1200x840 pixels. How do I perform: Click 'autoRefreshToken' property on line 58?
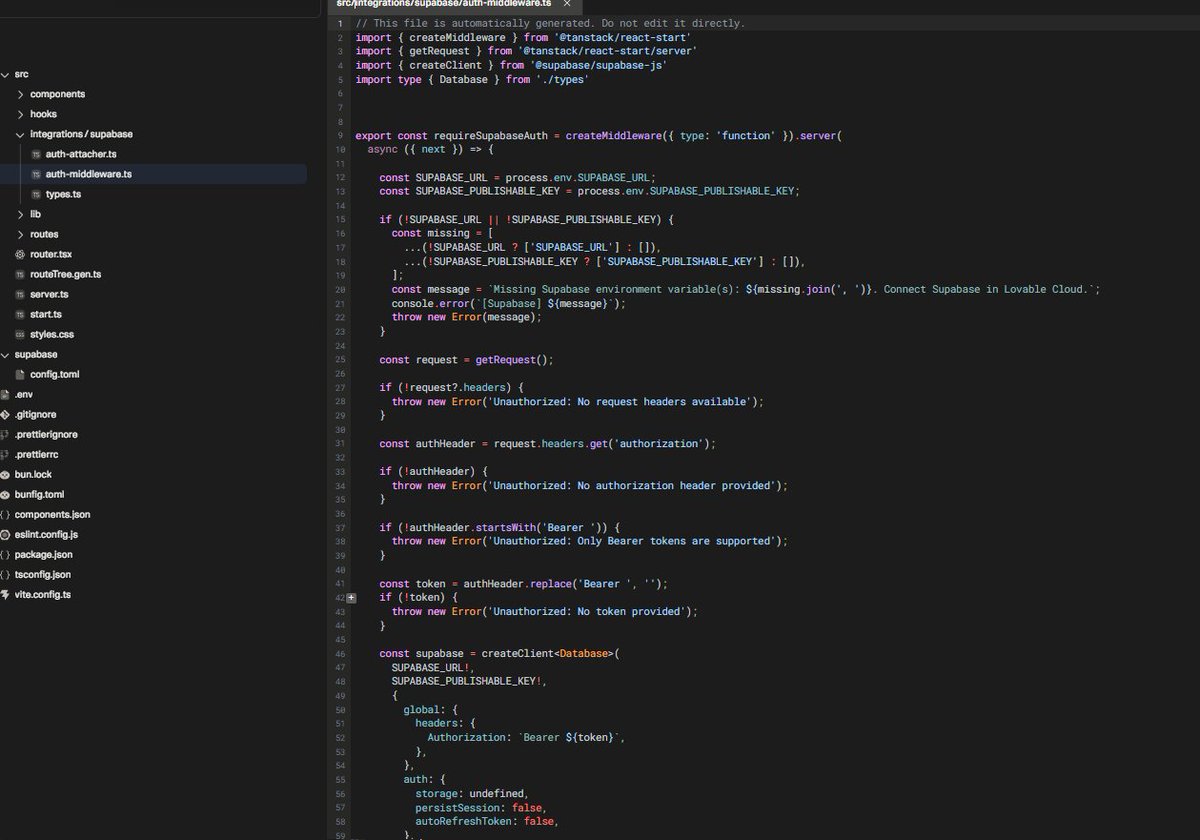point(466,822)
